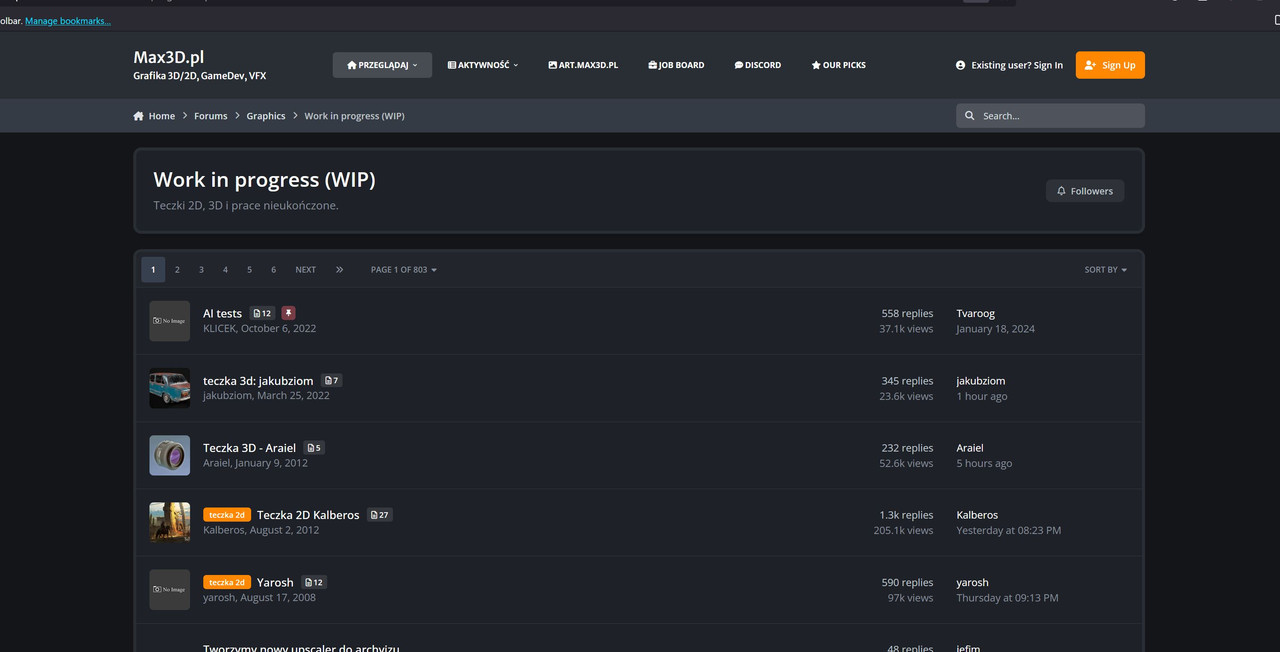
Task: Open the 1 hour ago post link
Action: [981, 397]
